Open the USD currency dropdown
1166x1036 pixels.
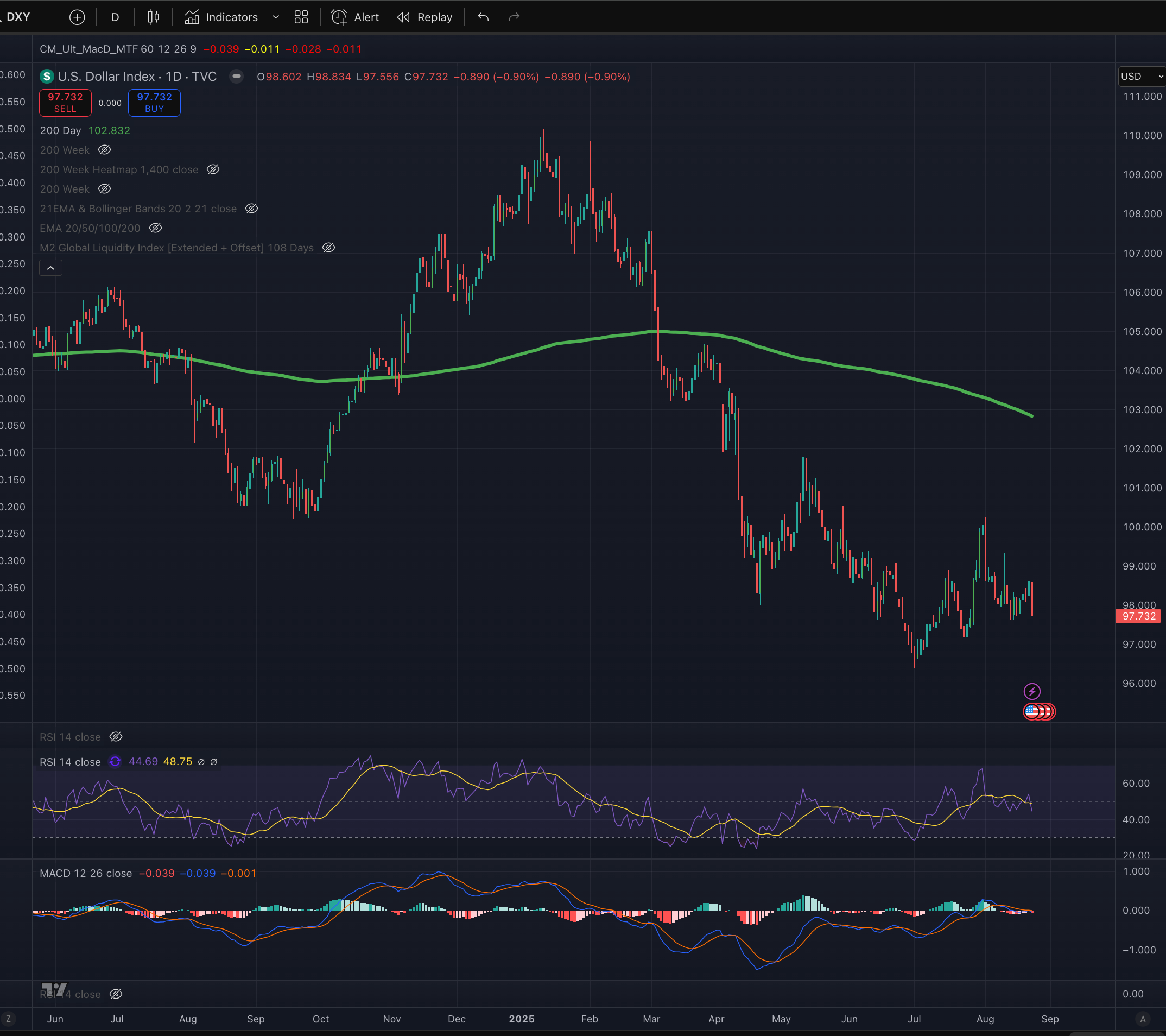click(x=1141, y=77)
